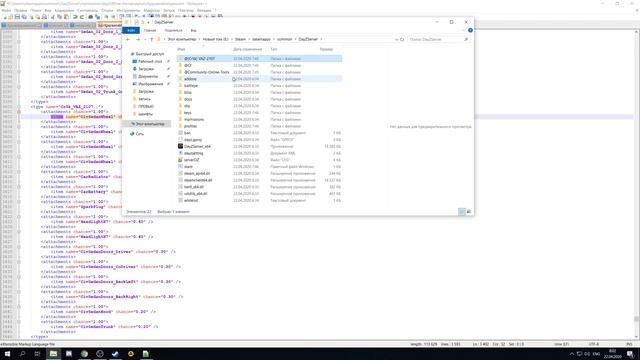Click the Cut icon in Notepad++ toolbar

click(53, 17)
